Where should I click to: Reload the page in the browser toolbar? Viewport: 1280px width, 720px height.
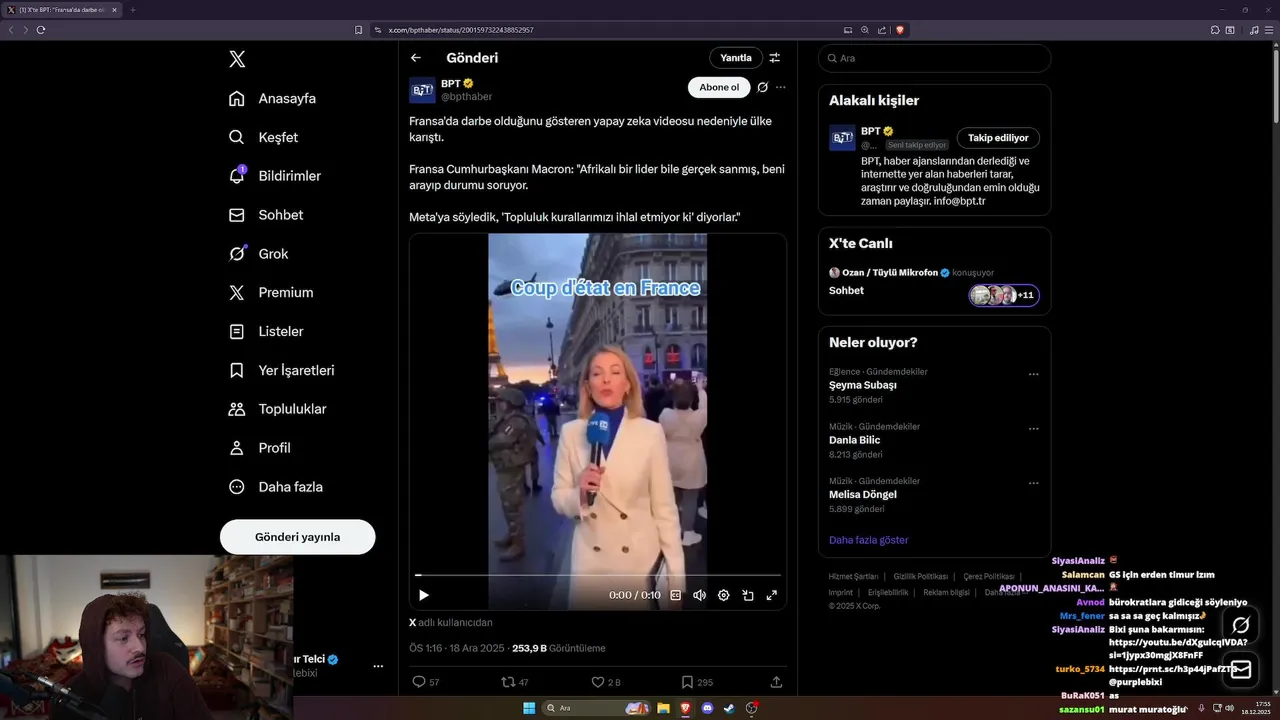tap(41, 30)
